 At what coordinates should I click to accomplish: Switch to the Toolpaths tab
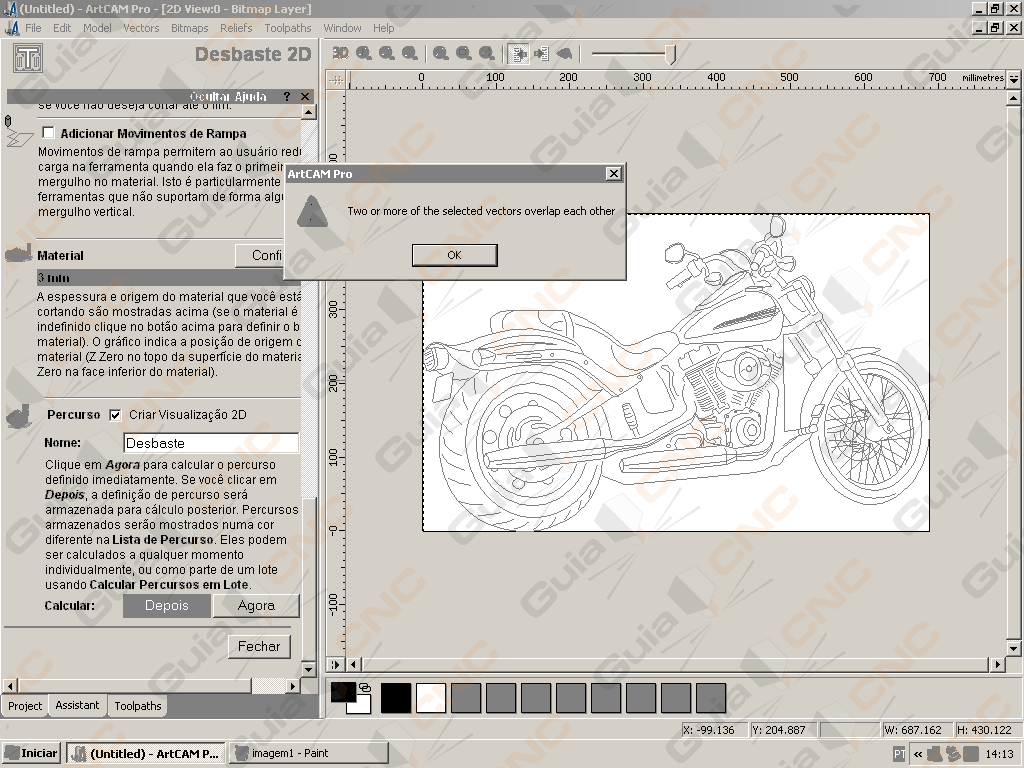coord(138,706)
